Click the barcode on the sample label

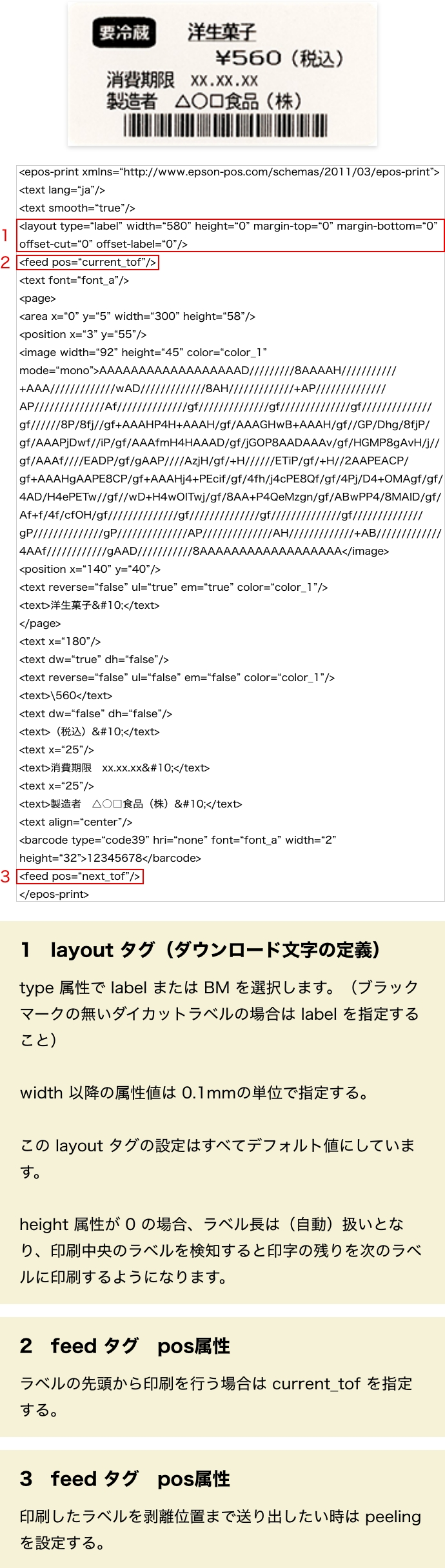pos(225,125)
